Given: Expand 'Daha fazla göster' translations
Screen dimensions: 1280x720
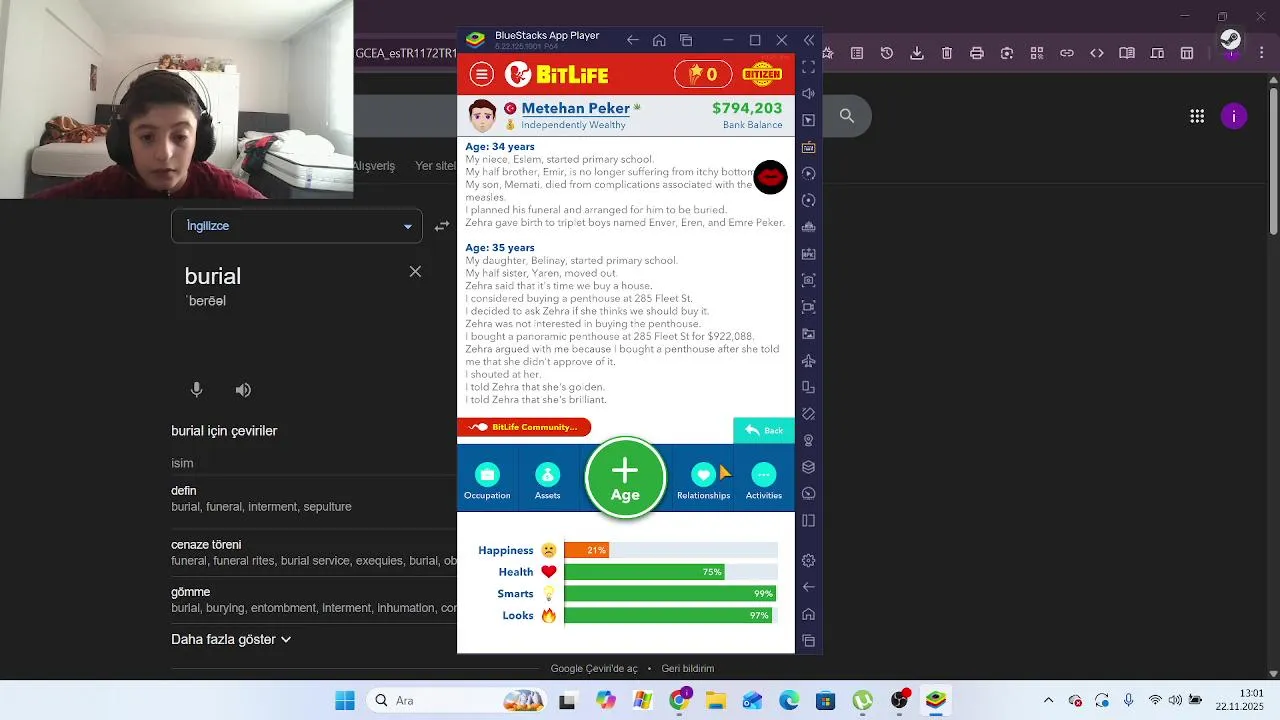Looking at the screenshot, I should pyautogui.click(x=231, y=639).
